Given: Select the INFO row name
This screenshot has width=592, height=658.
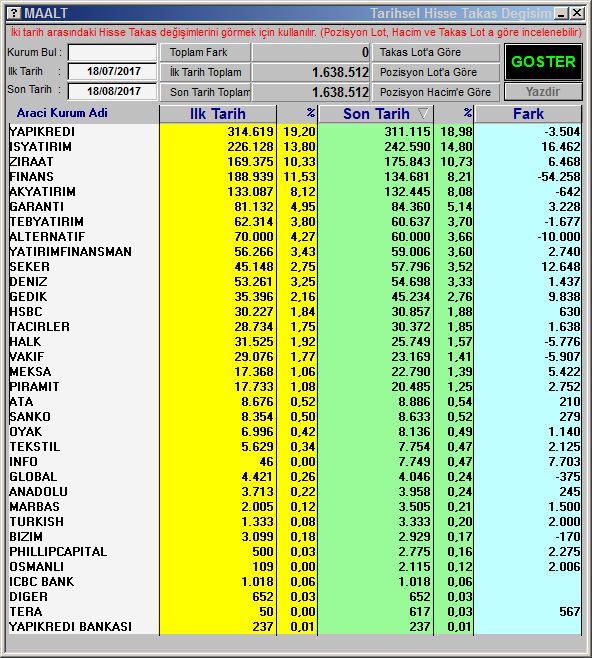Looking at the screenshot, I should click(x=23, y=462).
